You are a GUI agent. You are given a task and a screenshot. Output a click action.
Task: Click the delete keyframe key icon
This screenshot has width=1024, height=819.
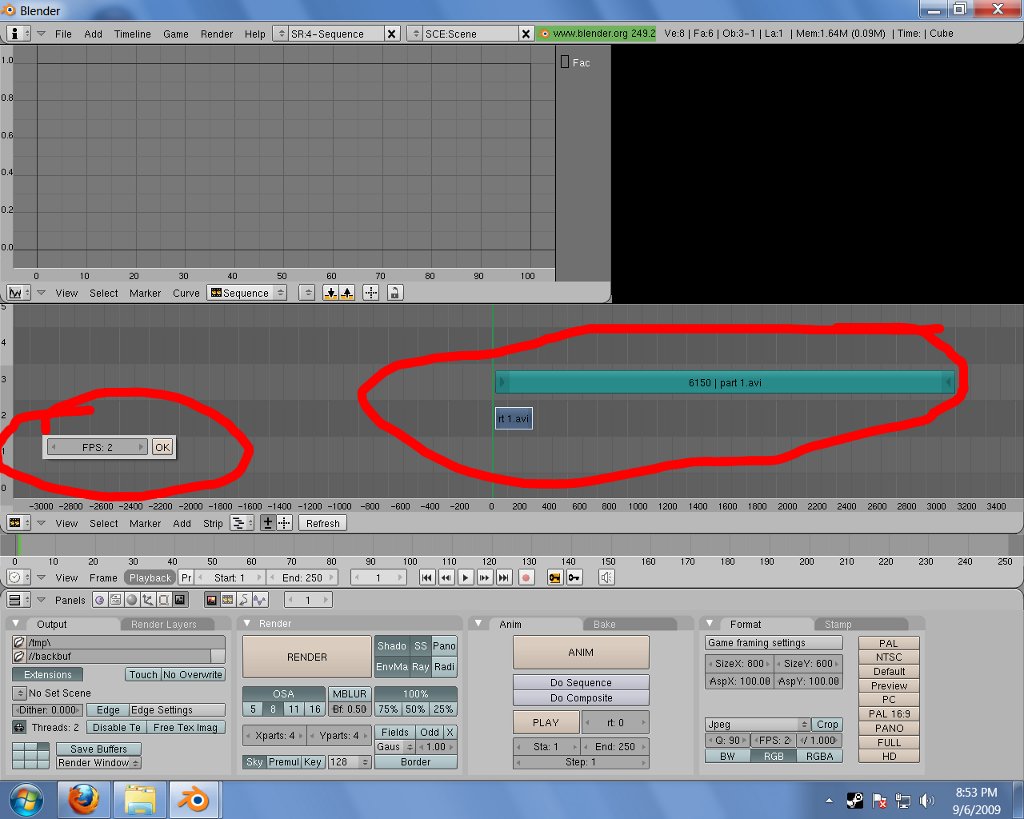tap(574, 577)
